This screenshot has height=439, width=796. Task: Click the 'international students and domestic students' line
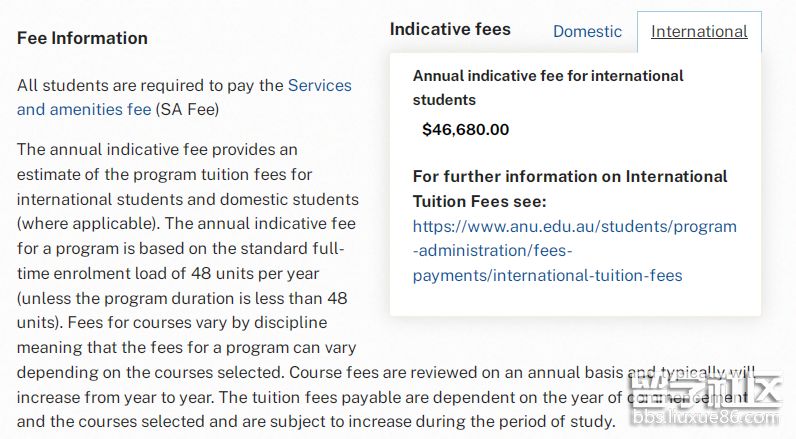click(187, 199)
